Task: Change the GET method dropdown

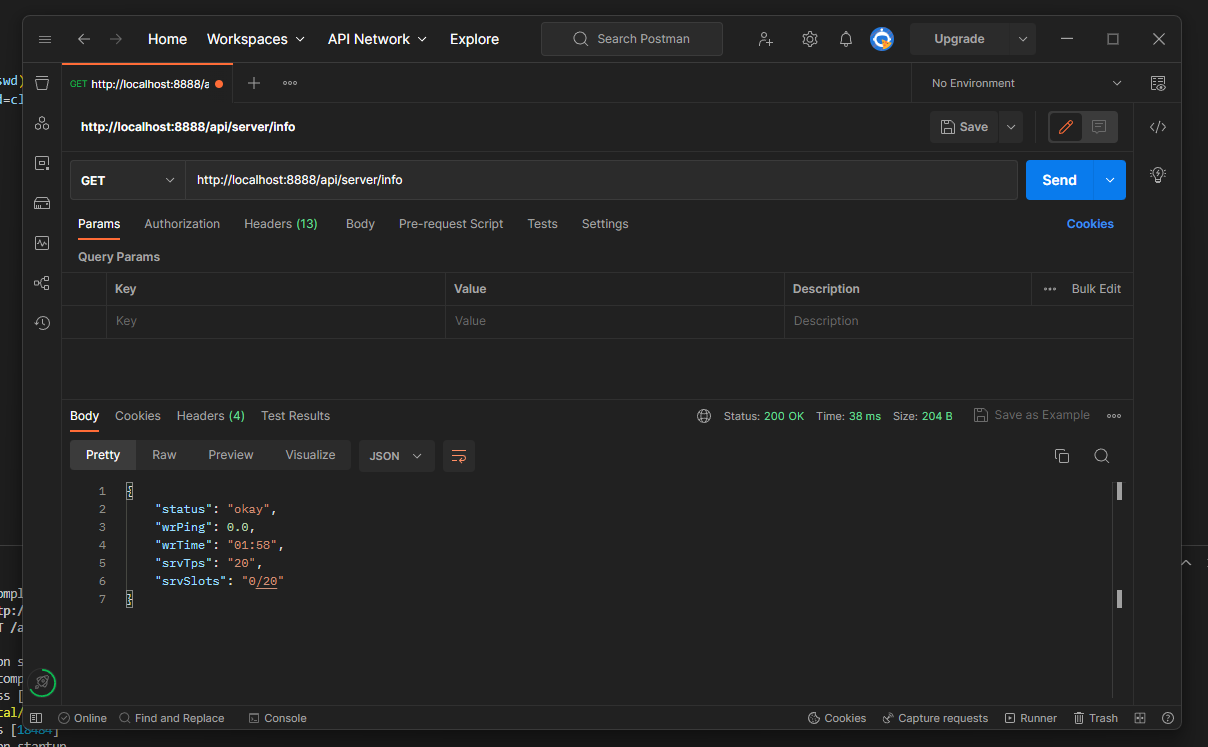Action: pyautogui.click(x=128, y=180)
